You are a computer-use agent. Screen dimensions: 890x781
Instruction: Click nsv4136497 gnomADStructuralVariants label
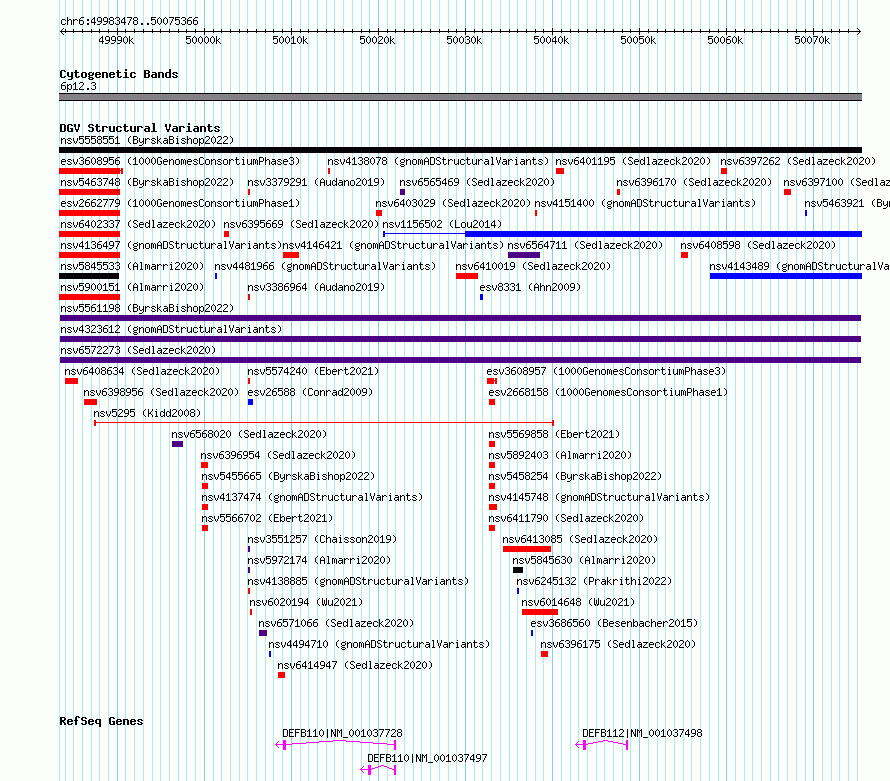pos(171,245)
